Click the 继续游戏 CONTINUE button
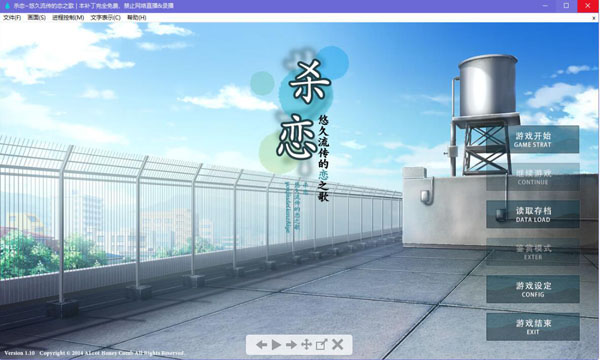The image size is (600, 360). pos(533,177)
